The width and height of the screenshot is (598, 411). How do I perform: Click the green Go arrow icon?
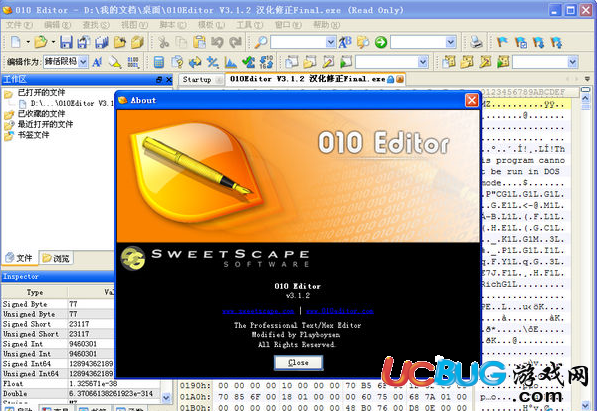pos(380,42)
